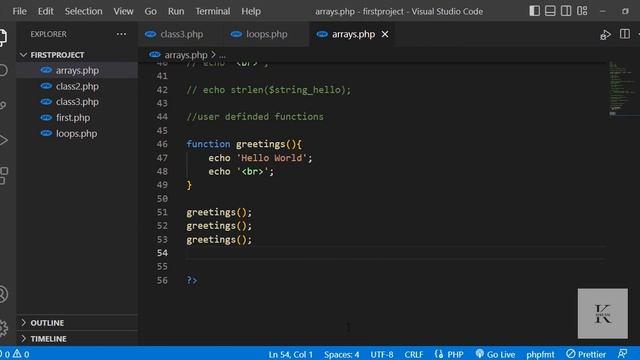Click the Go Live status item
Image resolution: width=640 pixels, height=360 pixels.
pyautogui.click(x=495, y=354)
